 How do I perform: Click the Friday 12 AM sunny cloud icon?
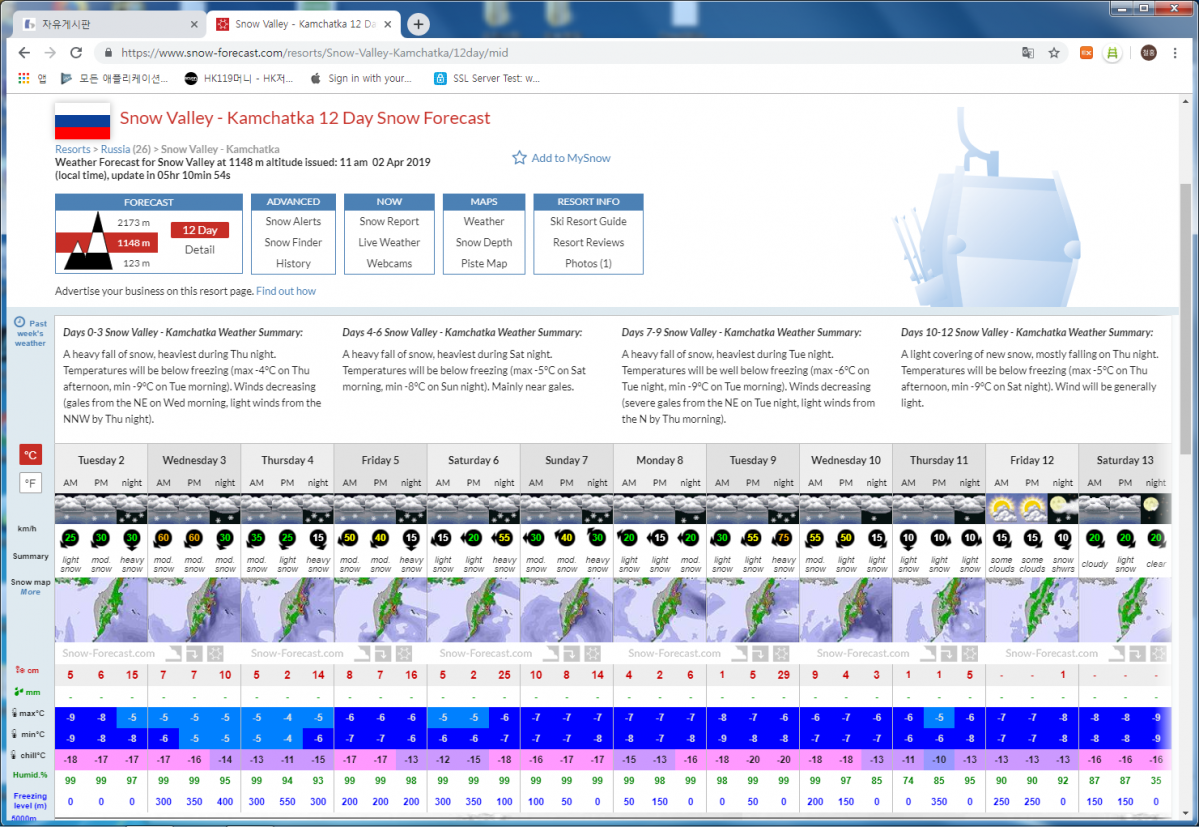pos(1001,508)
